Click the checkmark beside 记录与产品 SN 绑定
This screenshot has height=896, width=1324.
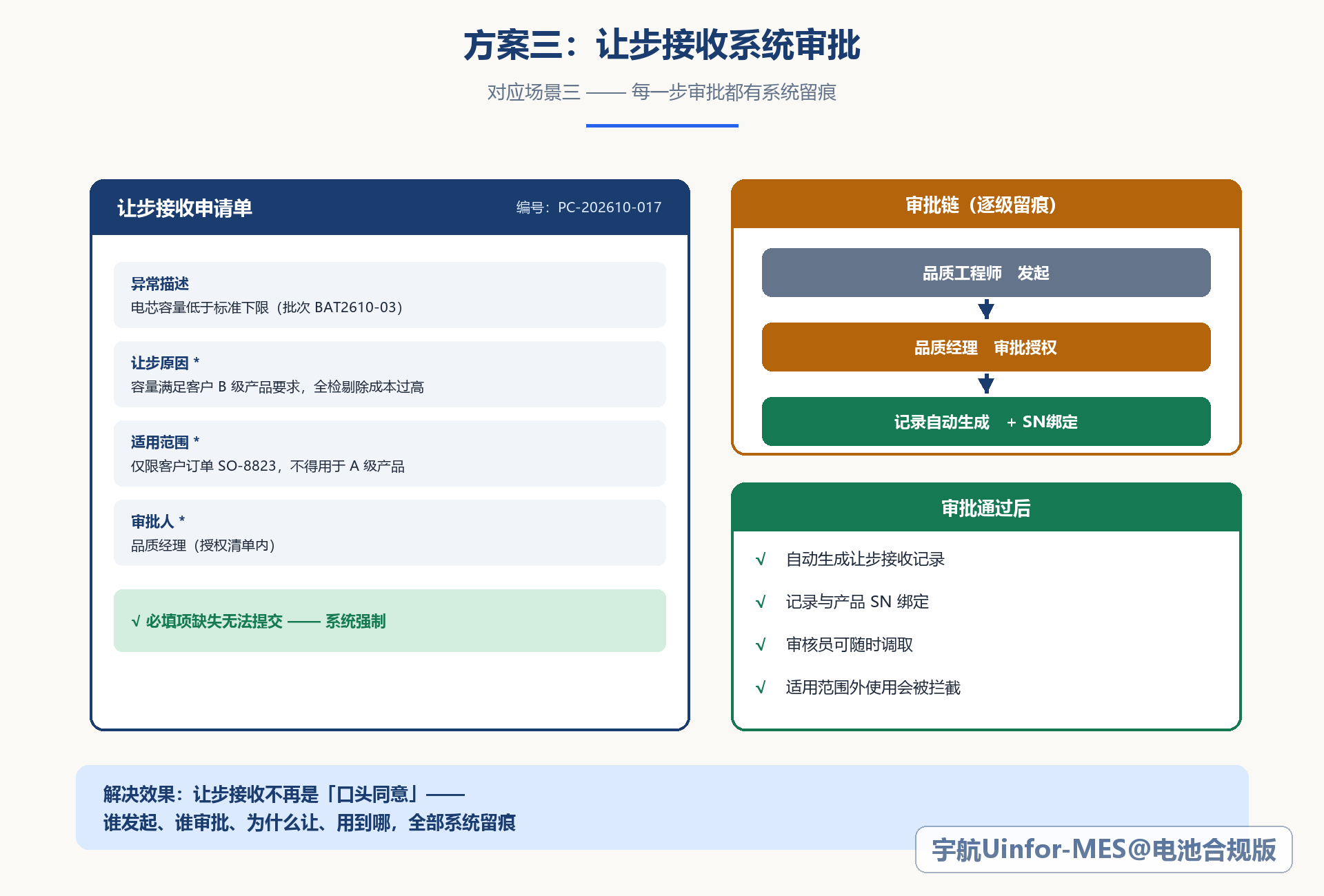(761, 602)
